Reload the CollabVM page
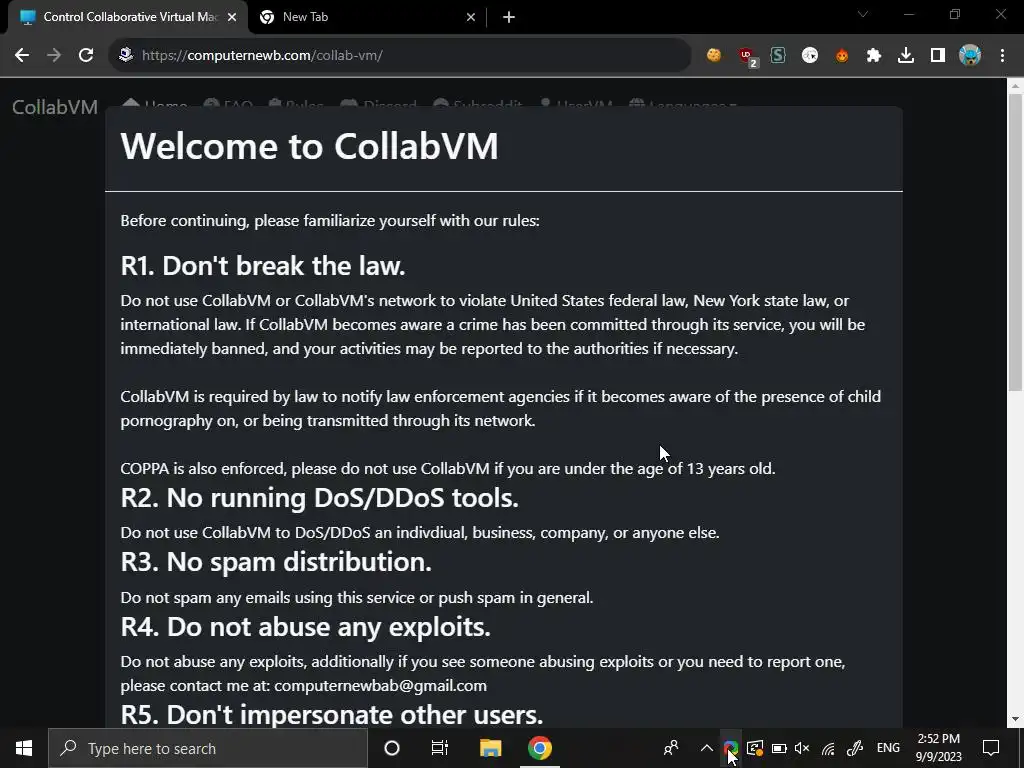This screenshot has width=1024, height=768. click(86, 55)
